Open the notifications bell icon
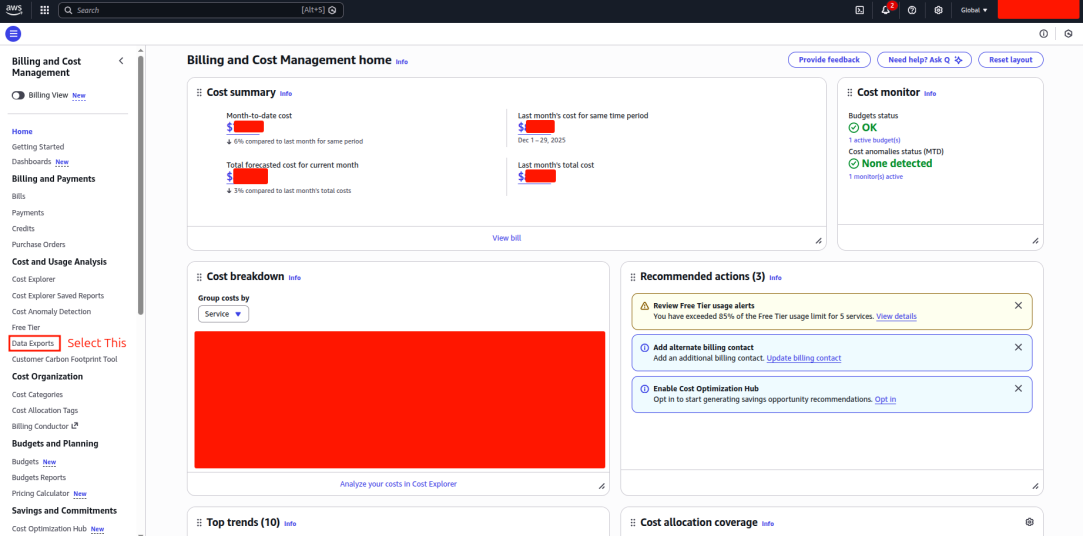1083x536 pixels. coord(886,10)
